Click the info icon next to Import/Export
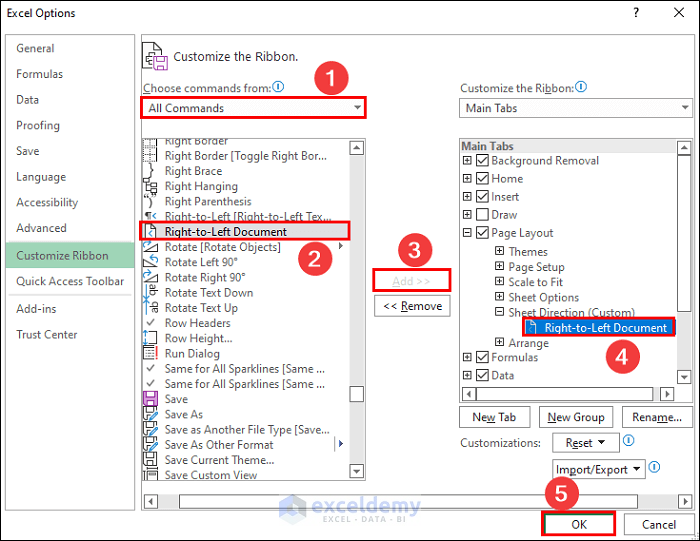Viewport: 700px width, 541px height. pyautogui.click(x=654, y=467)
